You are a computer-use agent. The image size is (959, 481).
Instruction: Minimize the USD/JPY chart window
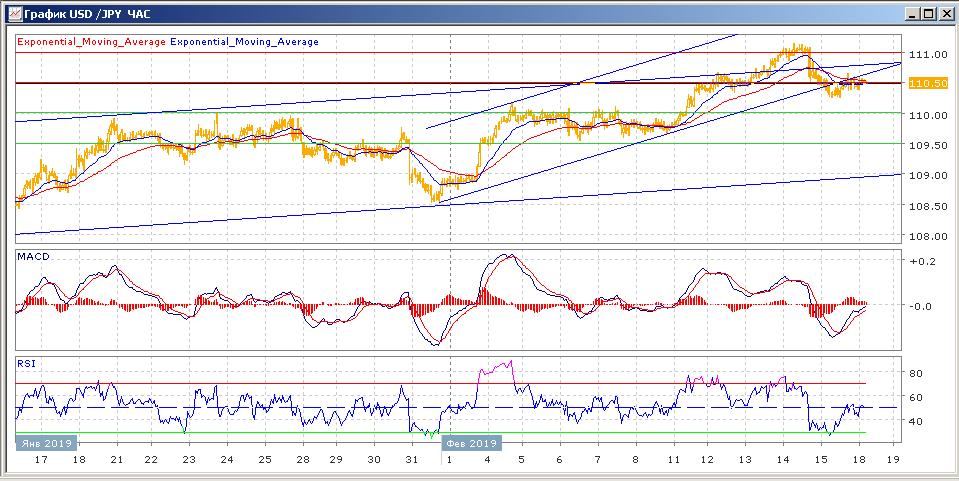[912, 13]
